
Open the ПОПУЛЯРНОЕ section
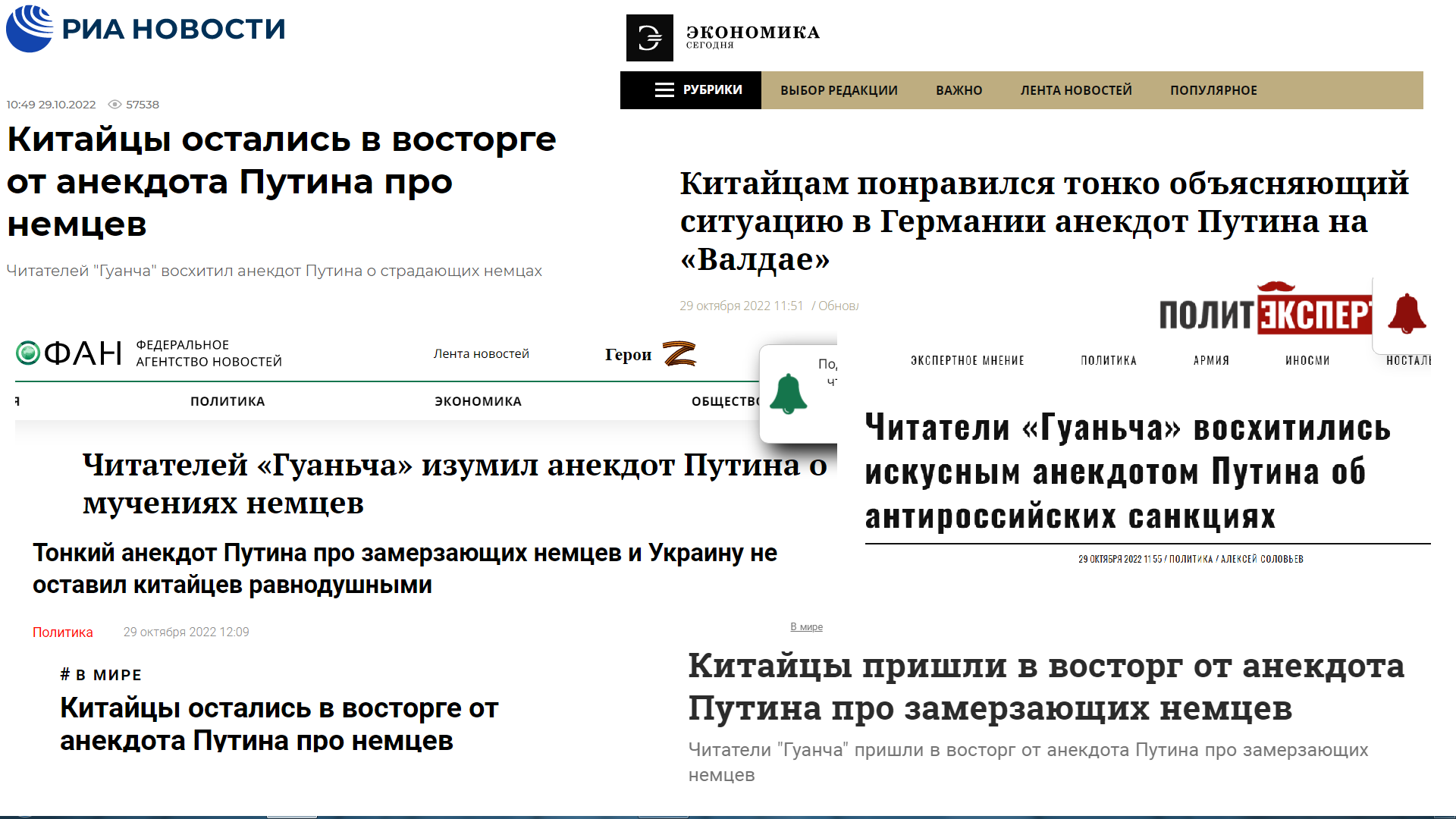click(1213, 90)
